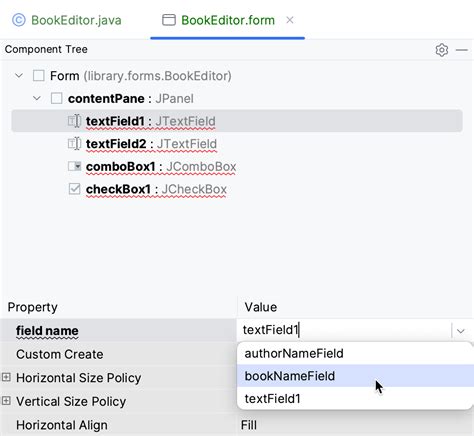
Task: Expand Vertical Size Policy property
Action: (6, 401)
